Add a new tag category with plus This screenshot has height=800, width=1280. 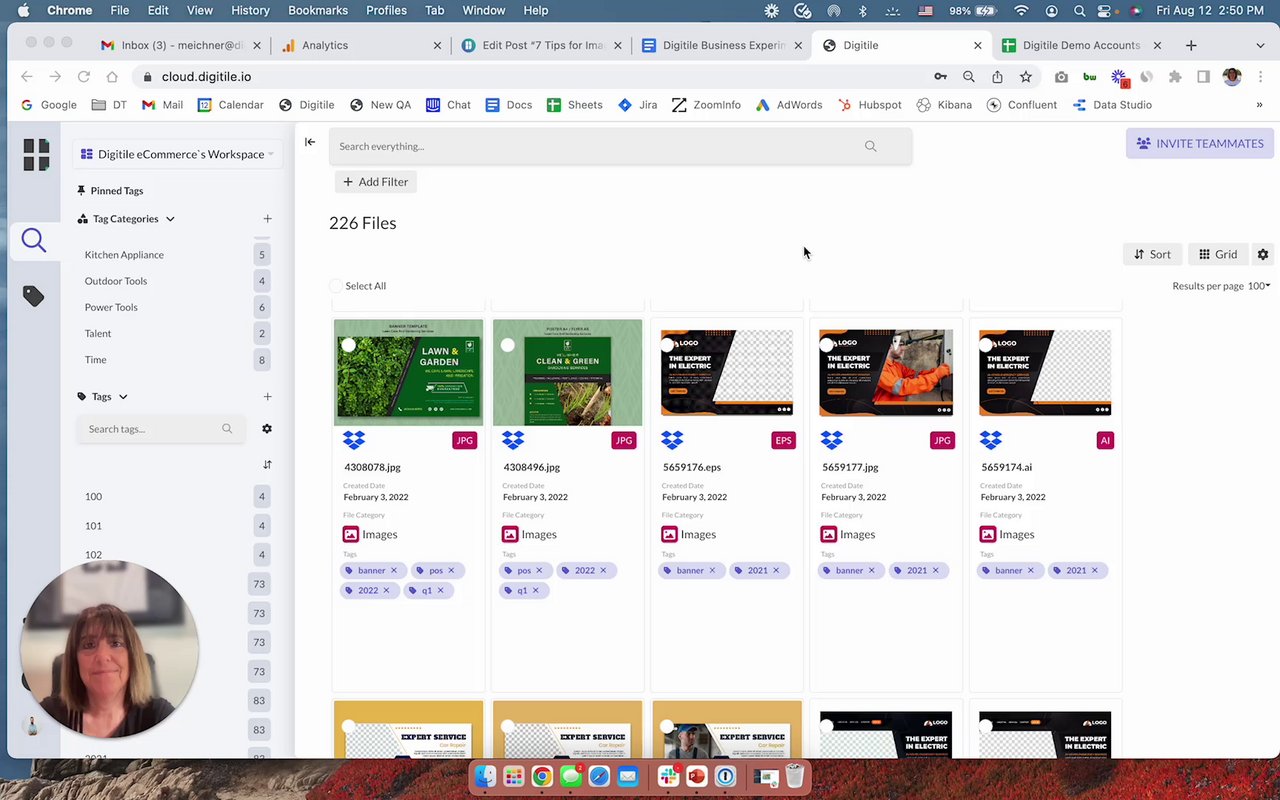tap(267, 218)
